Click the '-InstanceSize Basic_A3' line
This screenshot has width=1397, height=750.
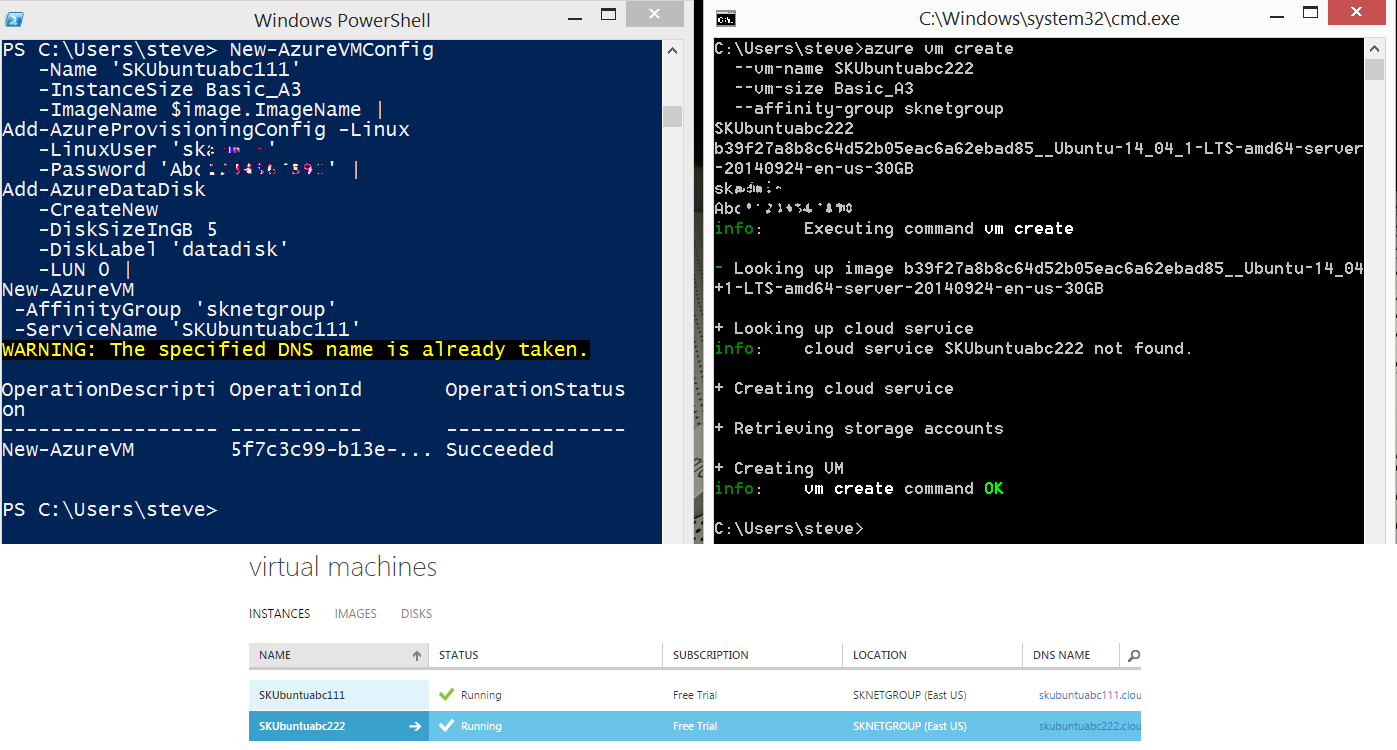point(170,90)
